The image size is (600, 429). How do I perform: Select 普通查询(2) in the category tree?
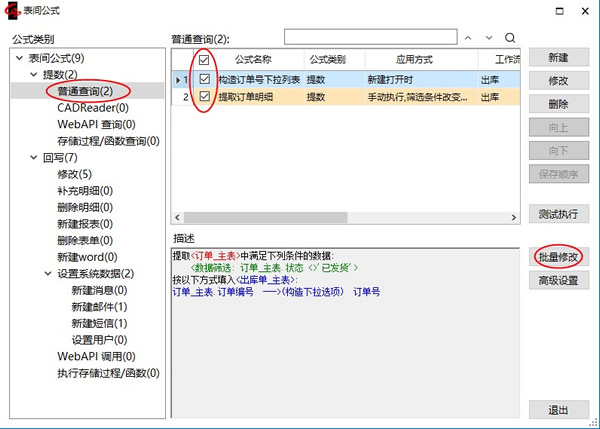pos(92,92)
